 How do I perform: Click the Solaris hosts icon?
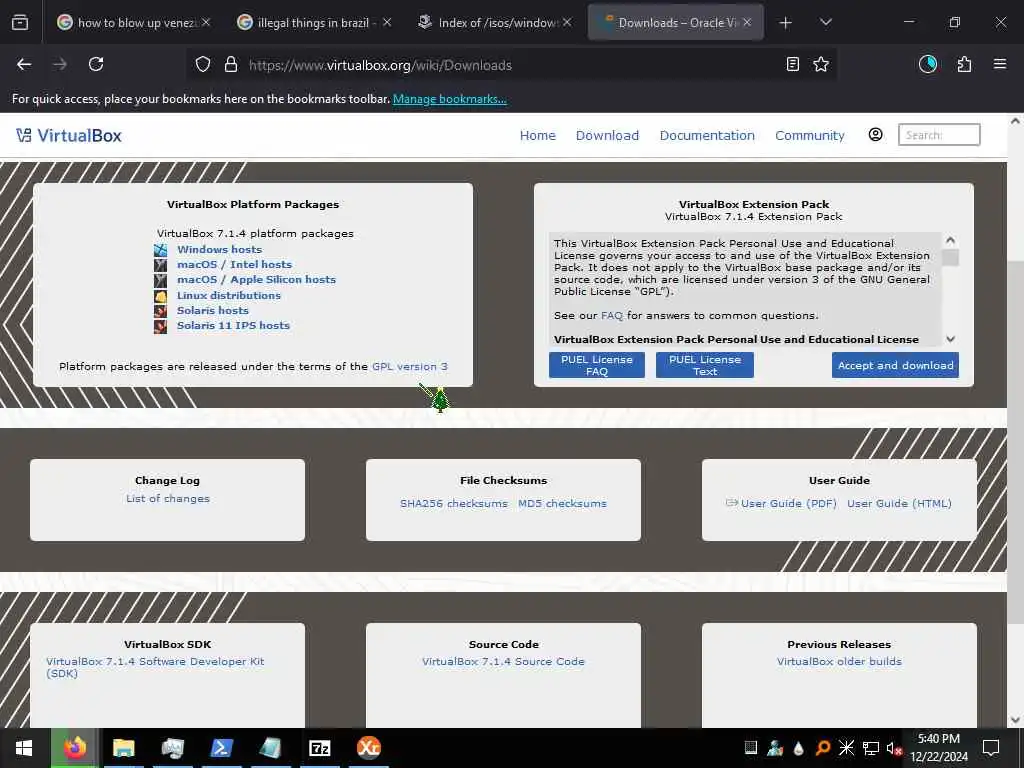tap(161, 311)
